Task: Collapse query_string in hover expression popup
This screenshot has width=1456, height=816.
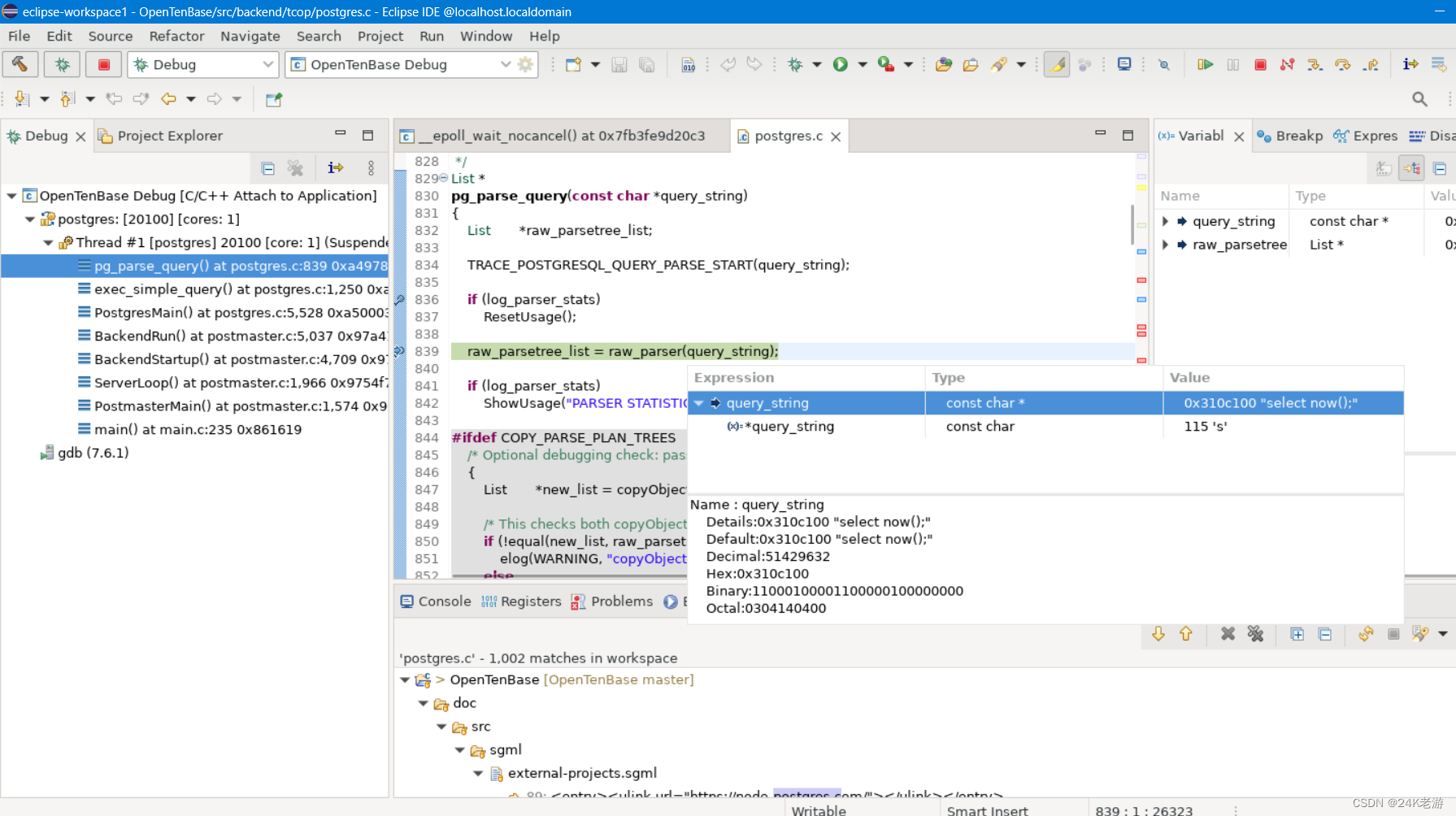Action: (699, 403)
